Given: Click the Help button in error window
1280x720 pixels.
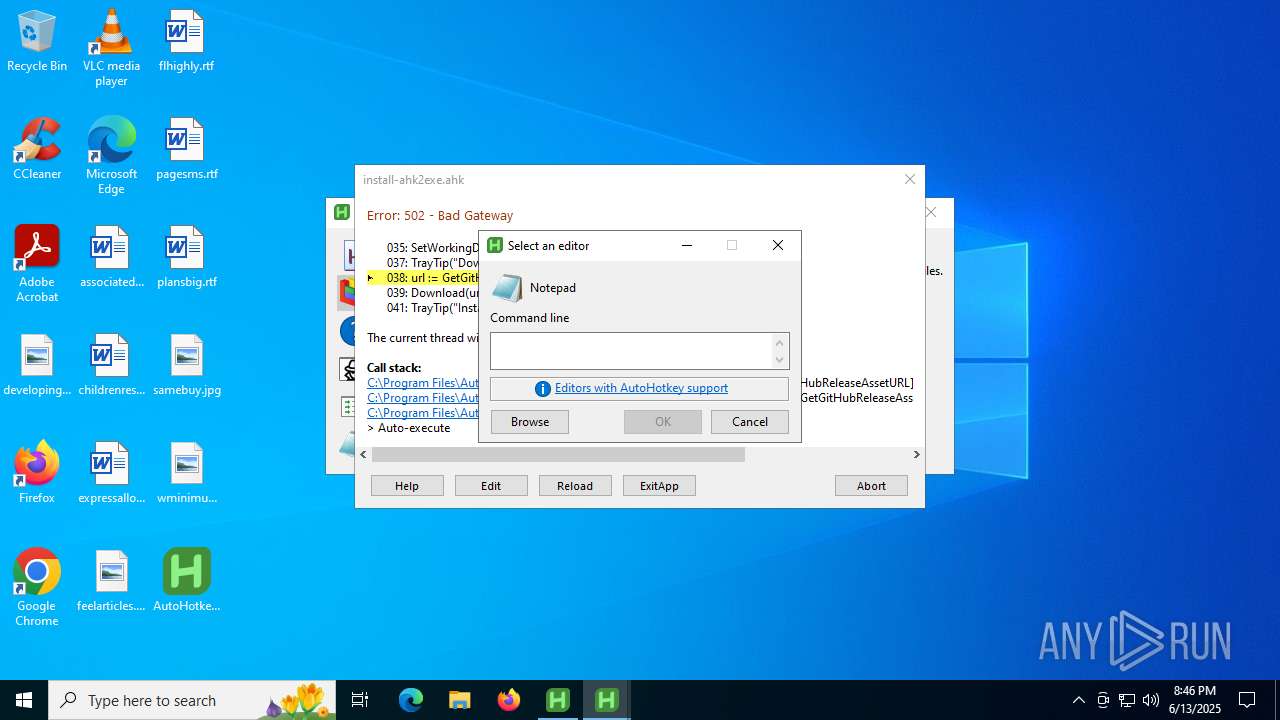Looking at the screenshot, I should pyautogui.click(x=407, y=486).
